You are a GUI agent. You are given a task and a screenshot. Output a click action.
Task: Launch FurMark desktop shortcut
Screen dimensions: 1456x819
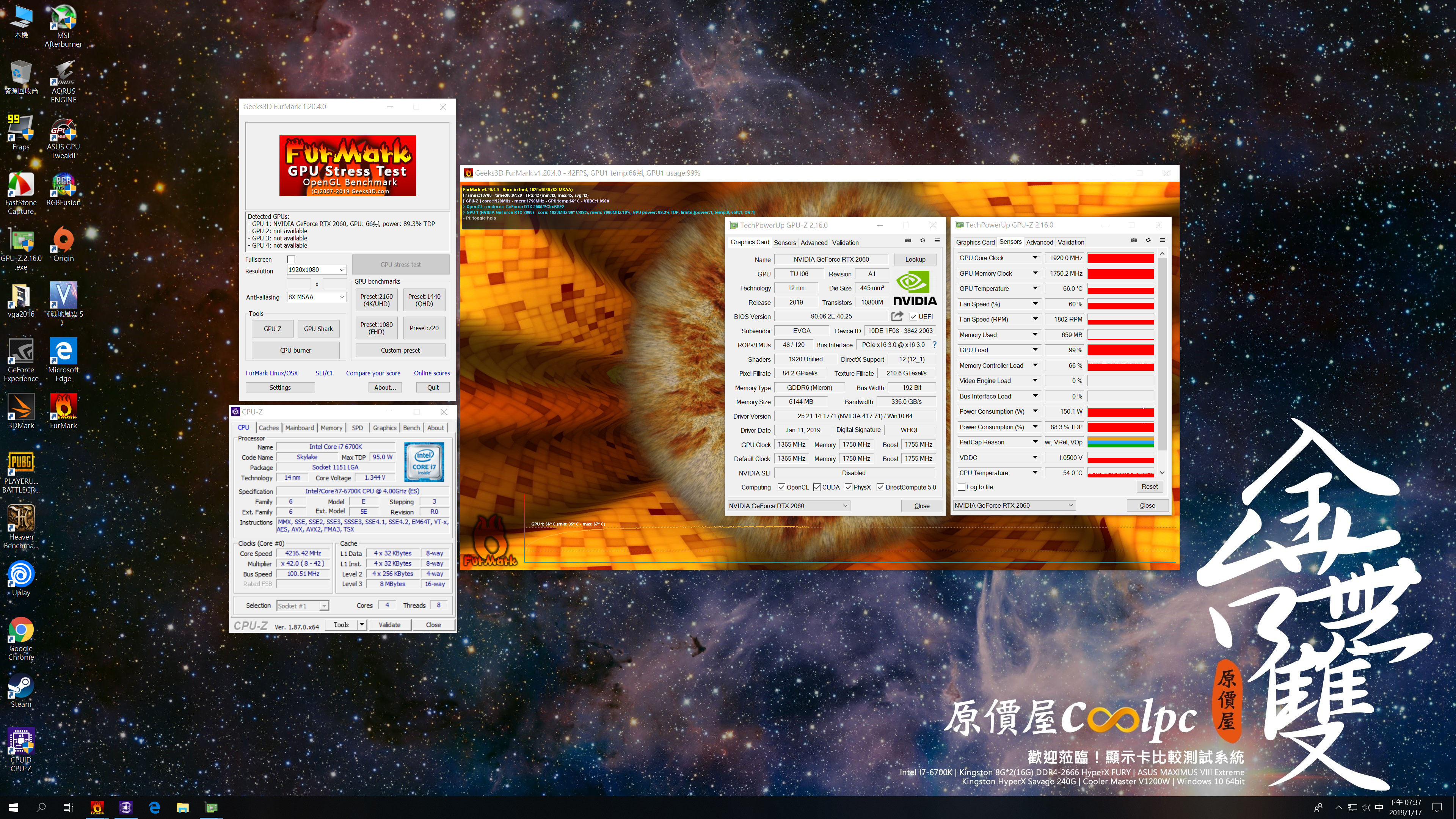tap(63, 411)
